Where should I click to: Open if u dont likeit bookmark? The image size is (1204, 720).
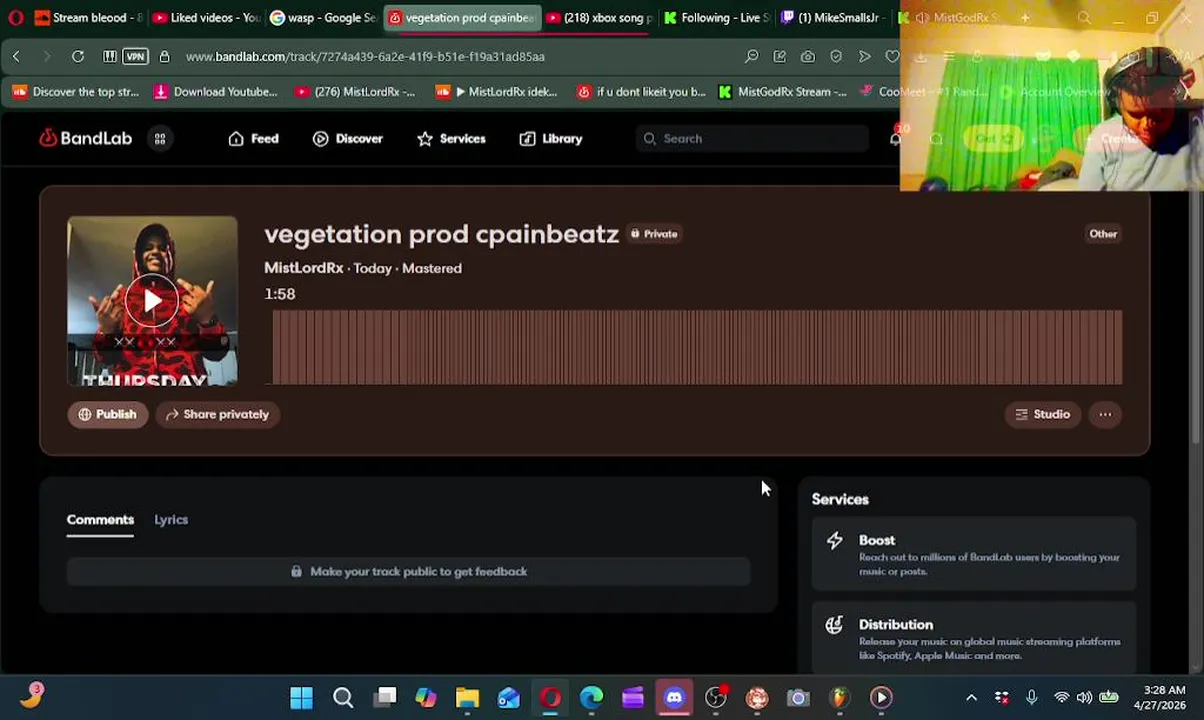tap(641, 92)
